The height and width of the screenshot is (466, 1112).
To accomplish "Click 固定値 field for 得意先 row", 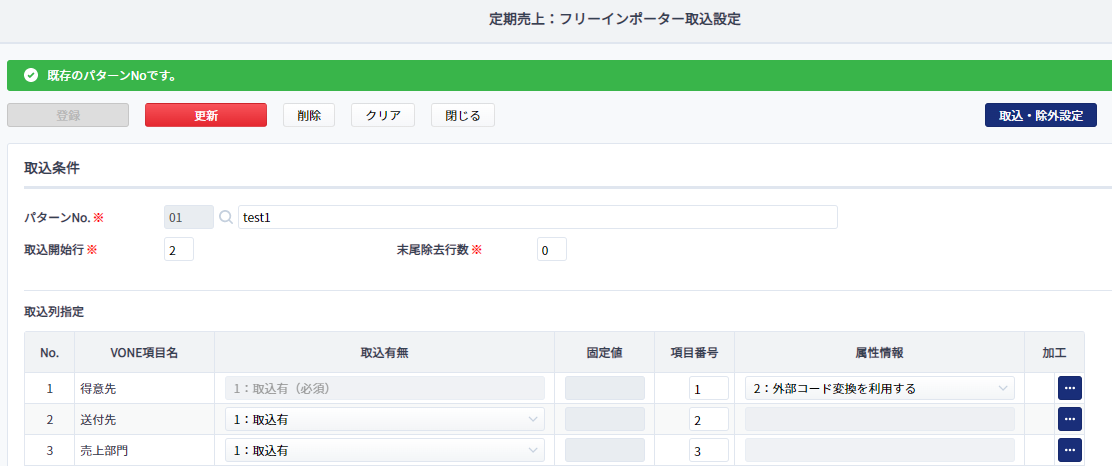I will coord(605,388).
